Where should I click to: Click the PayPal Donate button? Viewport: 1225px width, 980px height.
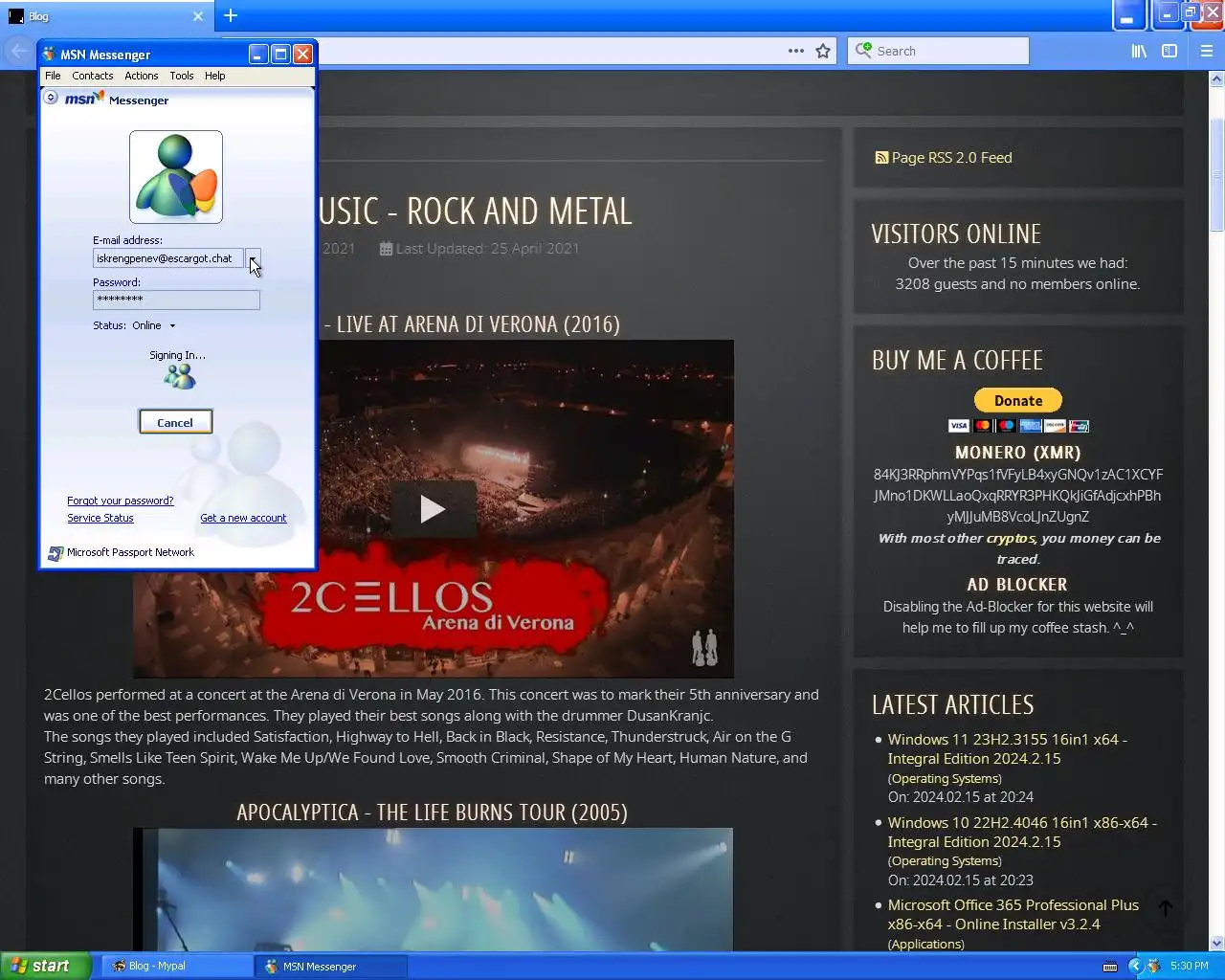coord(1018,400)
